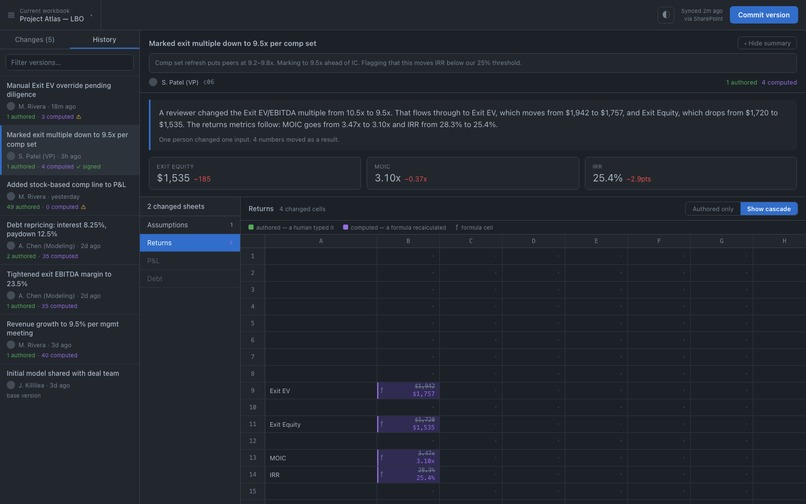This screenshot has width=806, height=504.
Task: Select the History tab
Action: click(x=104, y=40)
